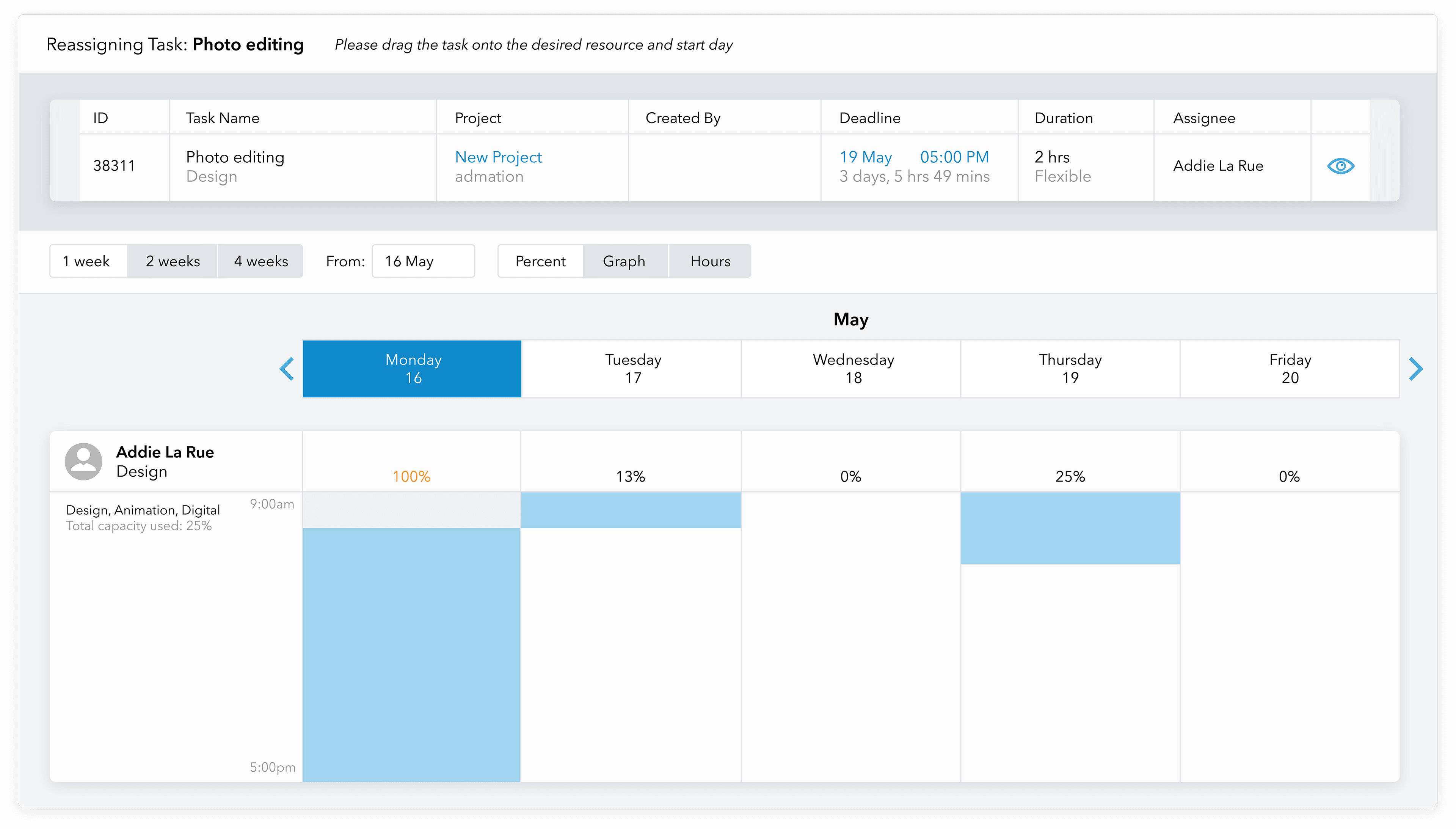1456x829 pixels.
Task: Click Addie La Rue's avatar icon
Action: [x=83, y=461]
